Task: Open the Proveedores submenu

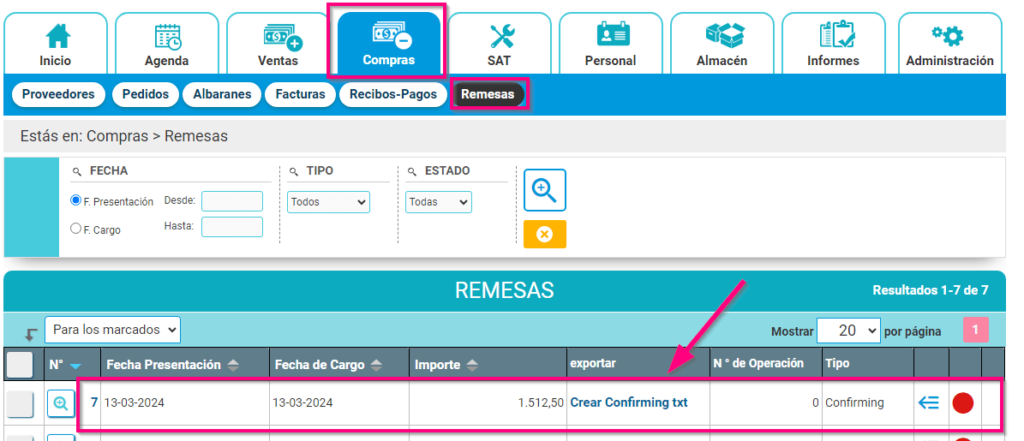Action: (x=58, y=94)
